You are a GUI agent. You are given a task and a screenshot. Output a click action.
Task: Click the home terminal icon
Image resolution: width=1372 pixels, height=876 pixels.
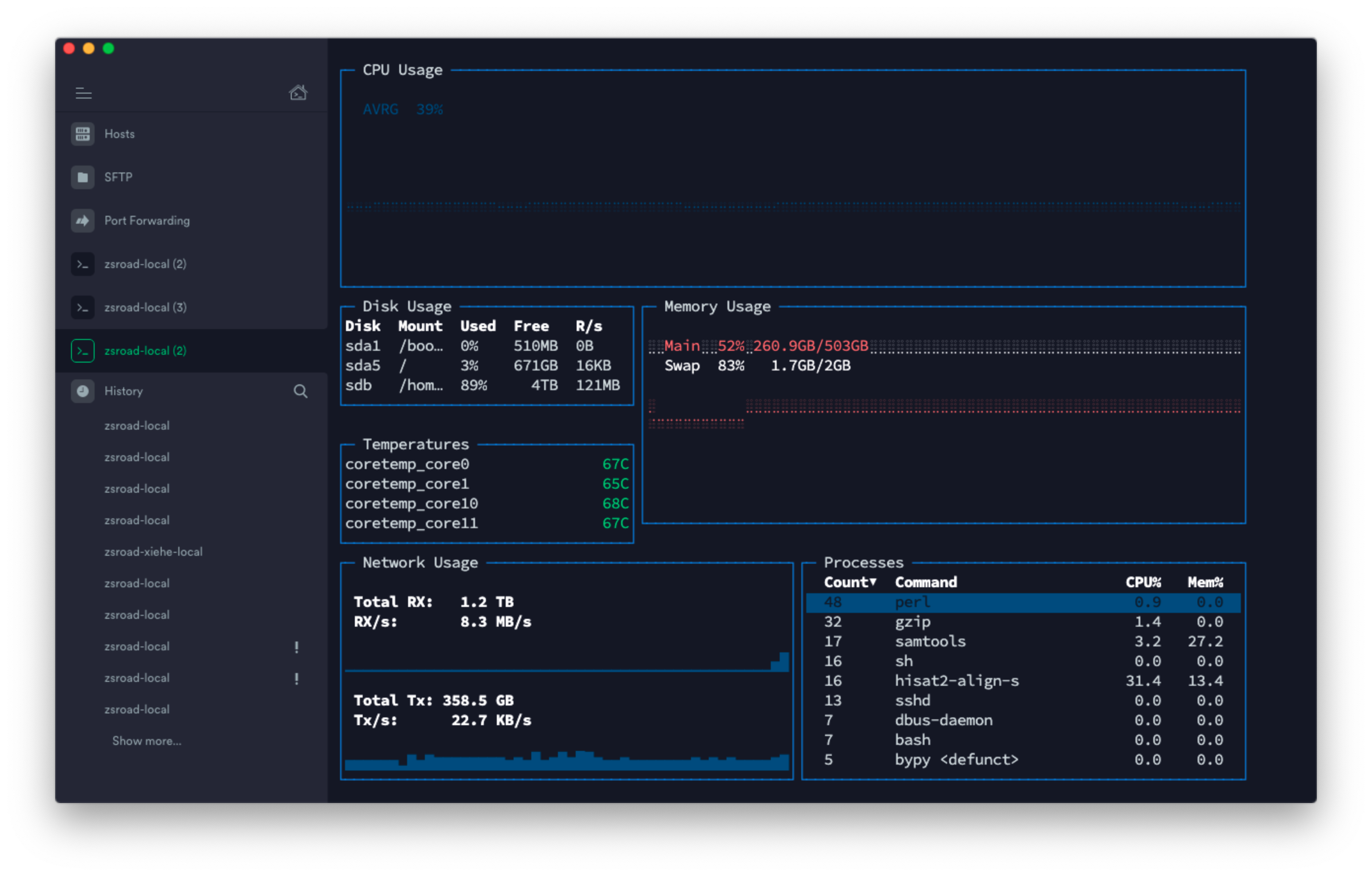click(x=298, y=93)
